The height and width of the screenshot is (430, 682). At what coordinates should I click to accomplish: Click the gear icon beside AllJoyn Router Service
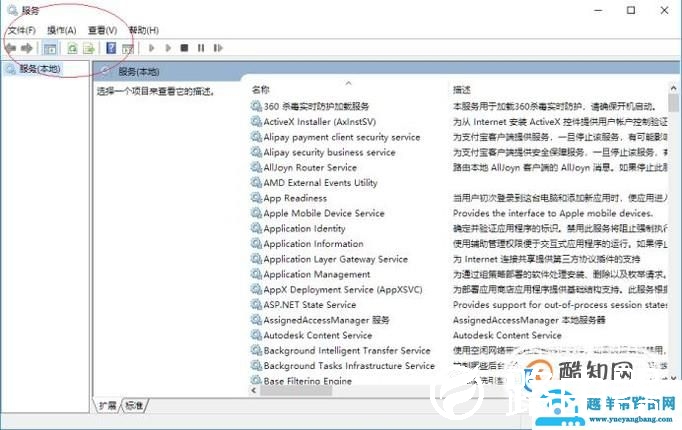click(256, 167)
